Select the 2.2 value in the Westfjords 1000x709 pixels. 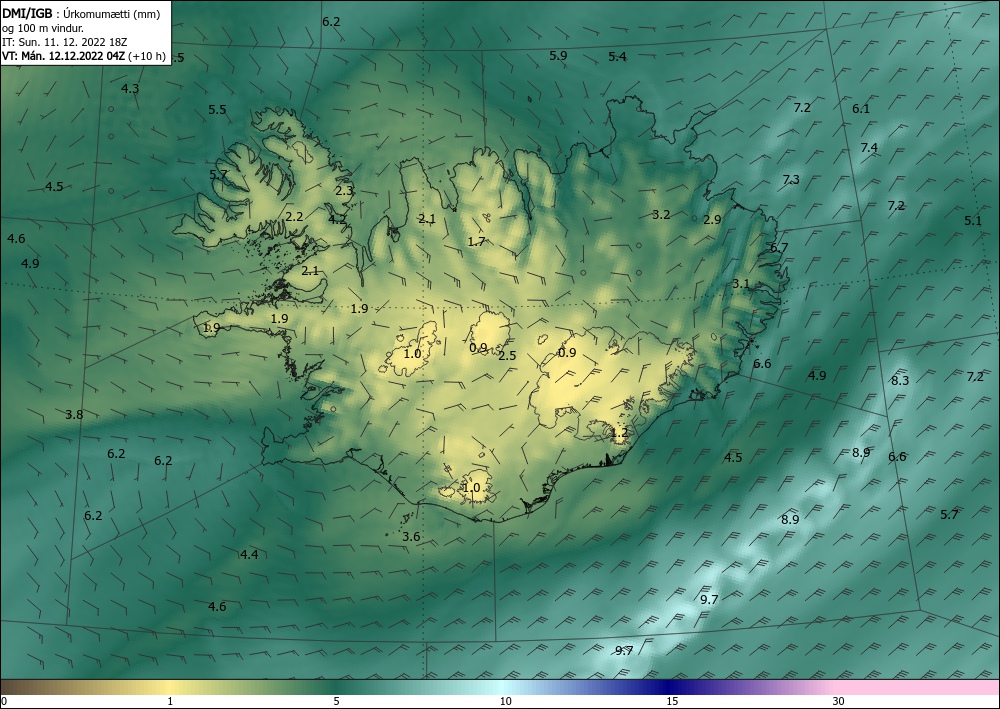coord(294,217)
